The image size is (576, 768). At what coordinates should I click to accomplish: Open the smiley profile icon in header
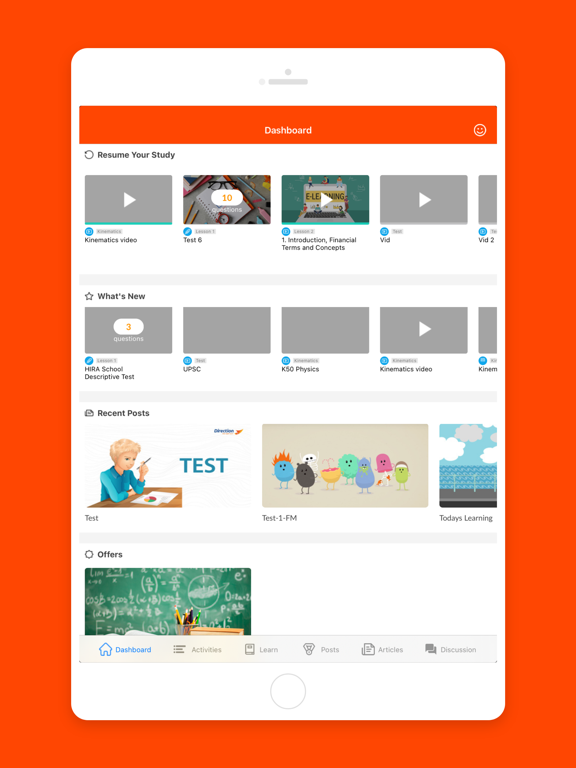coord(480,130)
